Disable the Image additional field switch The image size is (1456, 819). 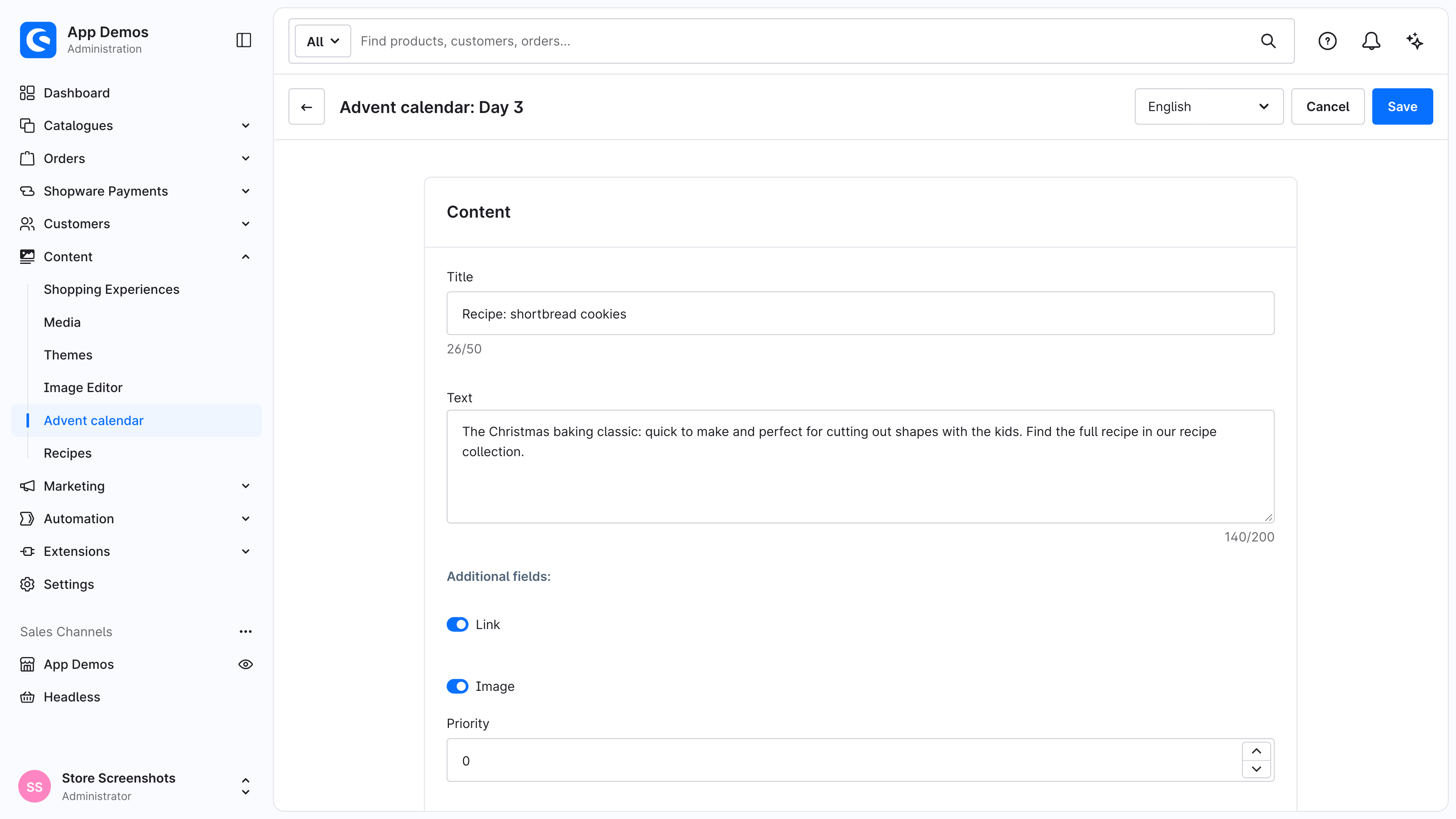tap(457, 686)
